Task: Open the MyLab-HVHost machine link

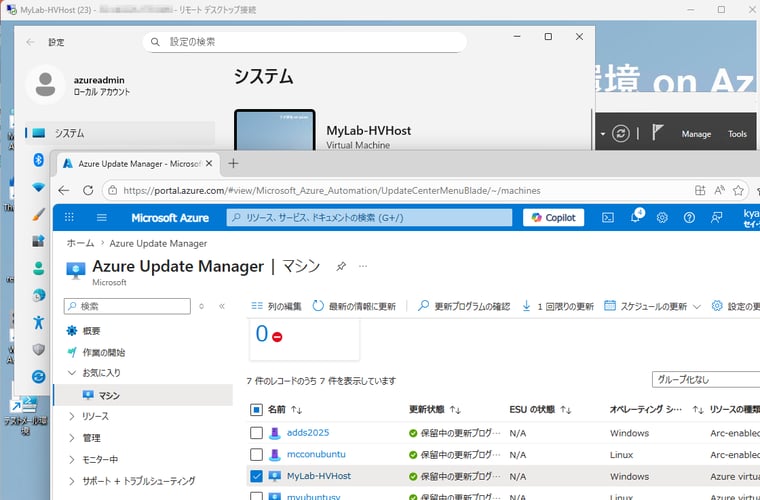Action: click(x=318, y=476)
